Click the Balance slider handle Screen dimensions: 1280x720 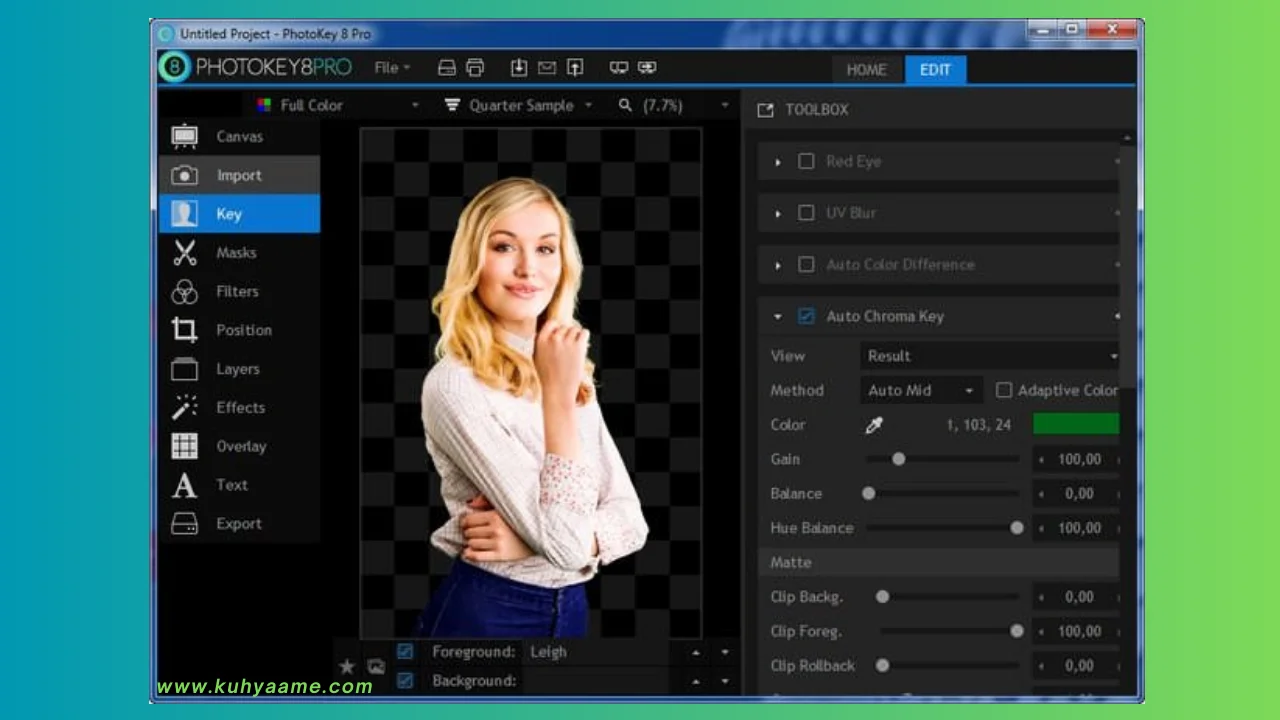[869, 493]
